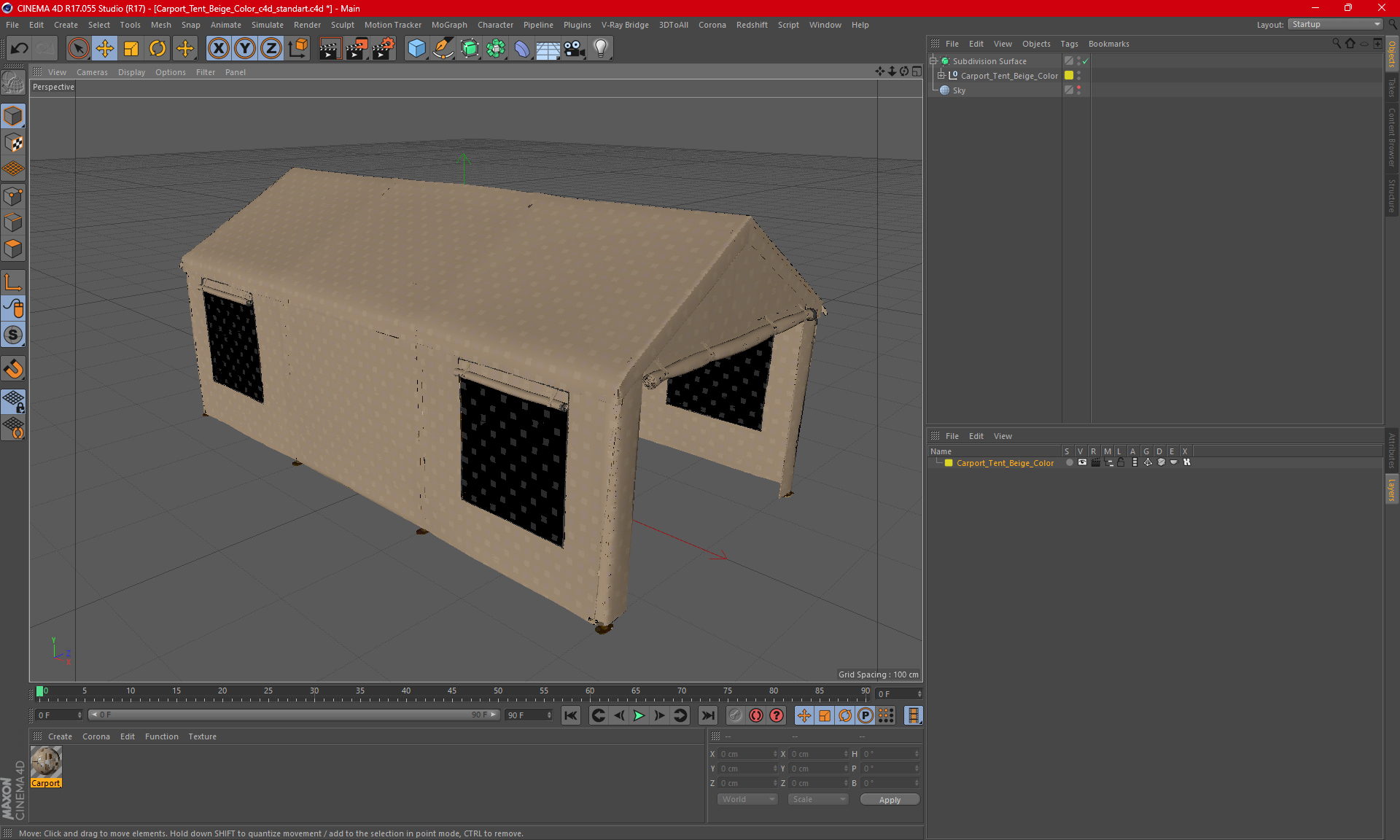Expand Carport_Tent_Beige_Color object children
The width and height of the screenshot is (1400, 840).
[941, 76]
